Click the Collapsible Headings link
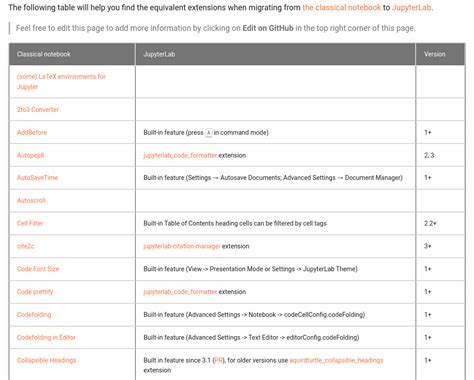474x380 pixels. [46, 360]
